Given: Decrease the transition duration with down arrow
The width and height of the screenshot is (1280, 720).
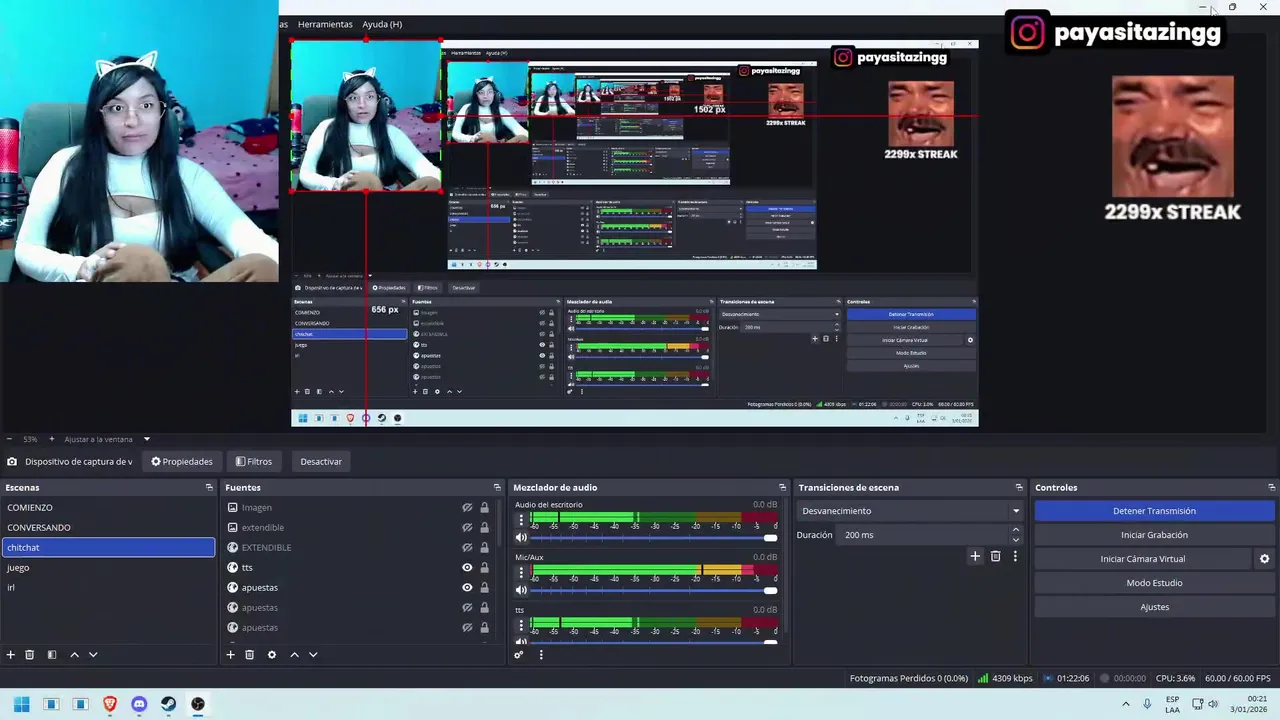Looking at the screenshot, I should coord(1016,540).
